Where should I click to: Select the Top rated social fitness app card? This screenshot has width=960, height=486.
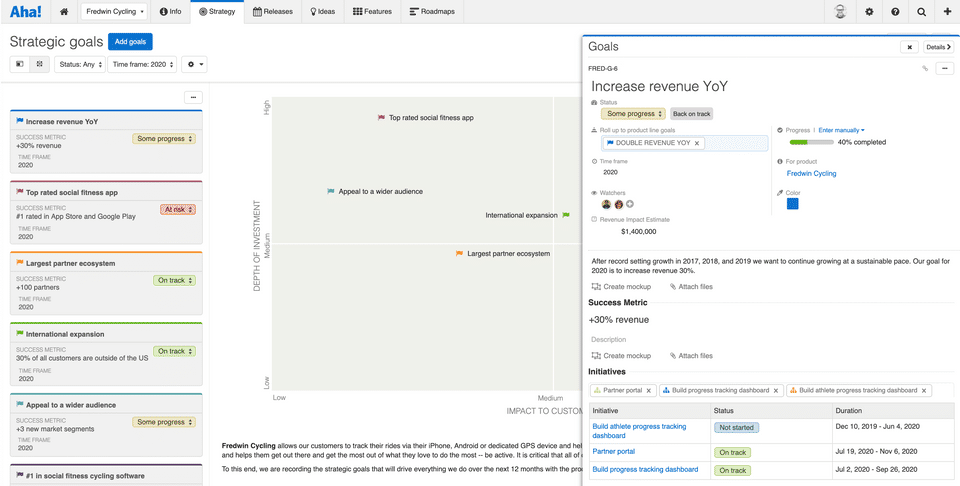click(106, 212)
